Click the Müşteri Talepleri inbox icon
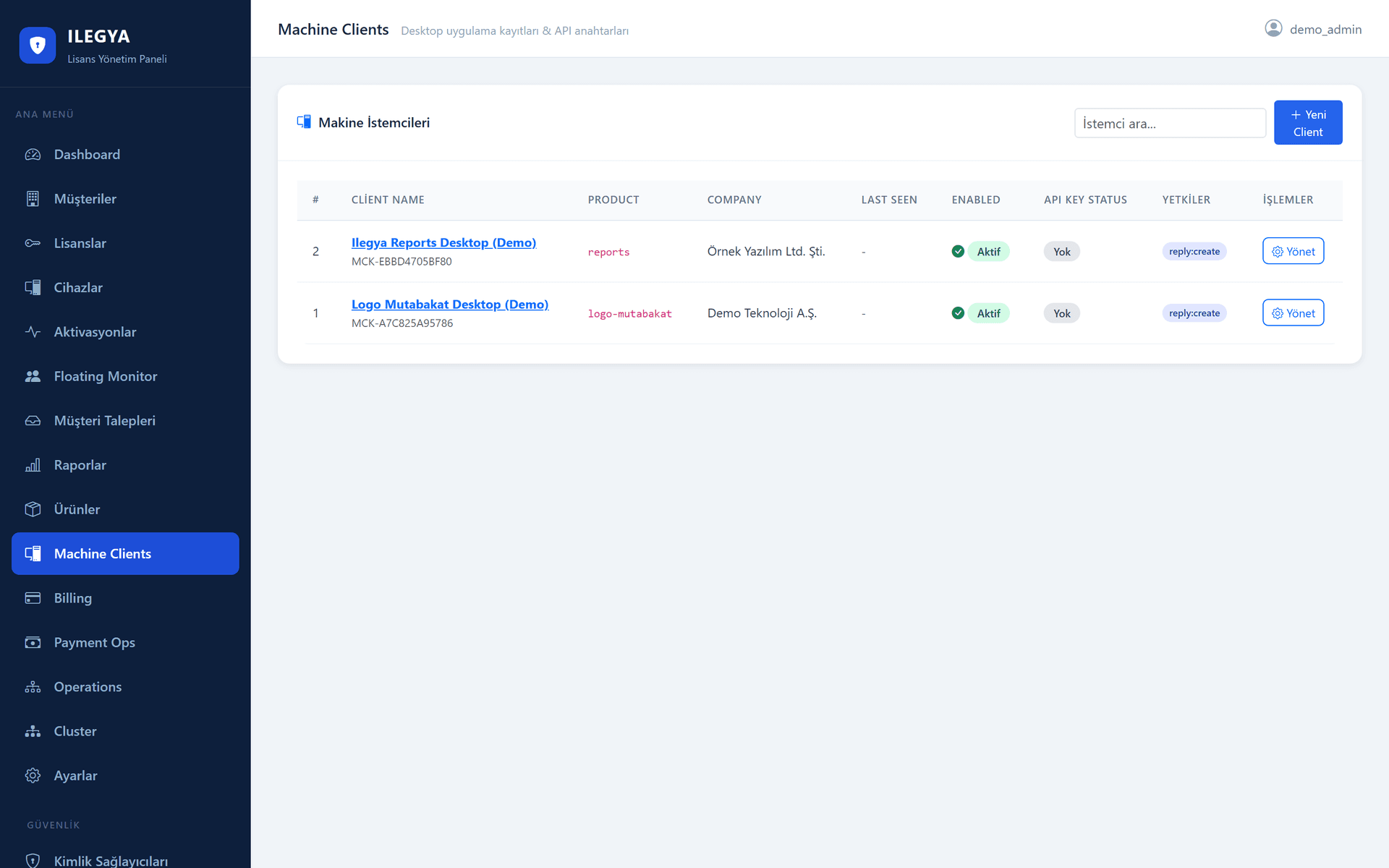 point(33,421)
